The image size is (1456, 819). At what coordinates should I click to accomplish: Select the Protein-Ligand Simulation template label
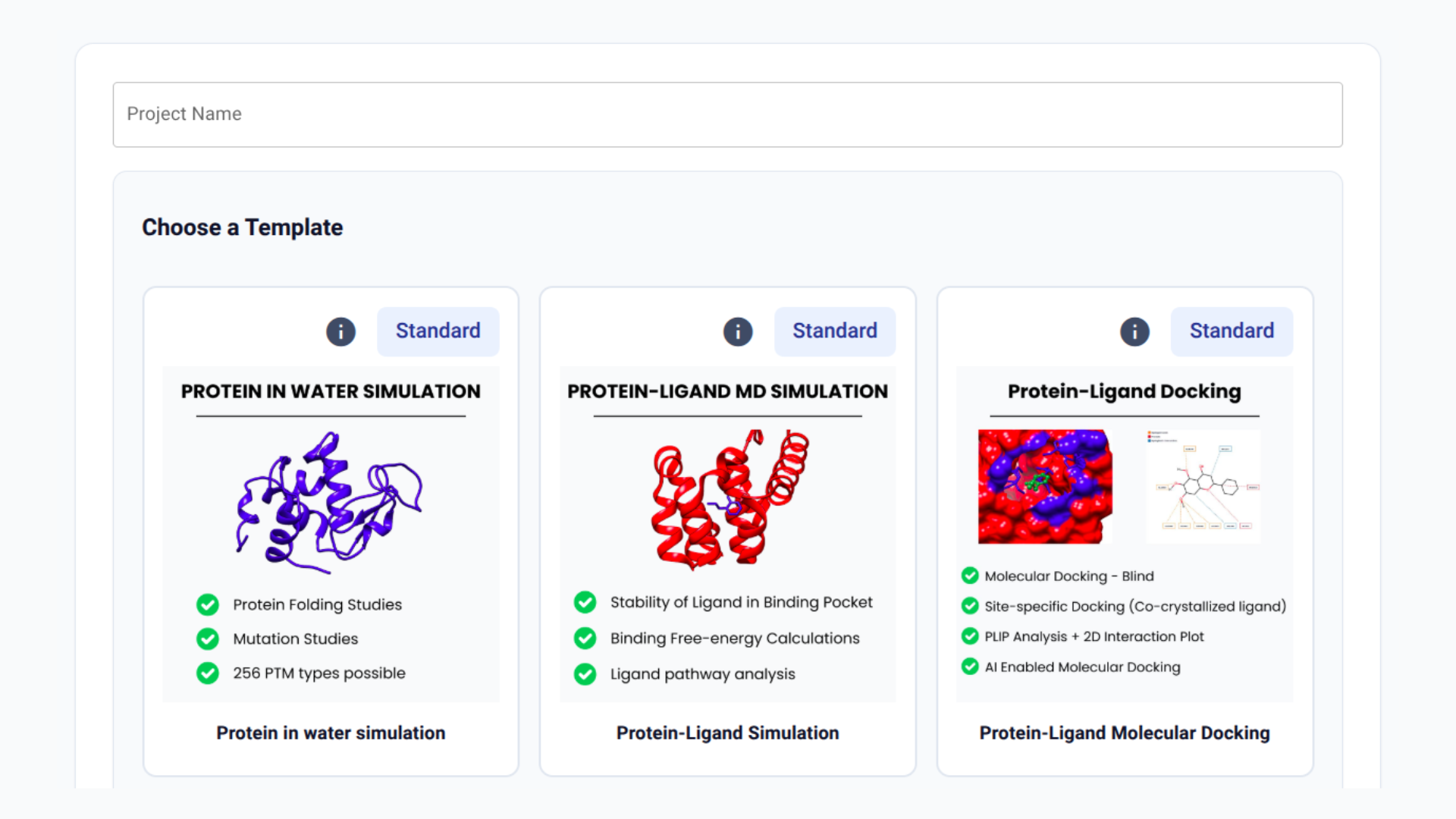coord(727,733)
